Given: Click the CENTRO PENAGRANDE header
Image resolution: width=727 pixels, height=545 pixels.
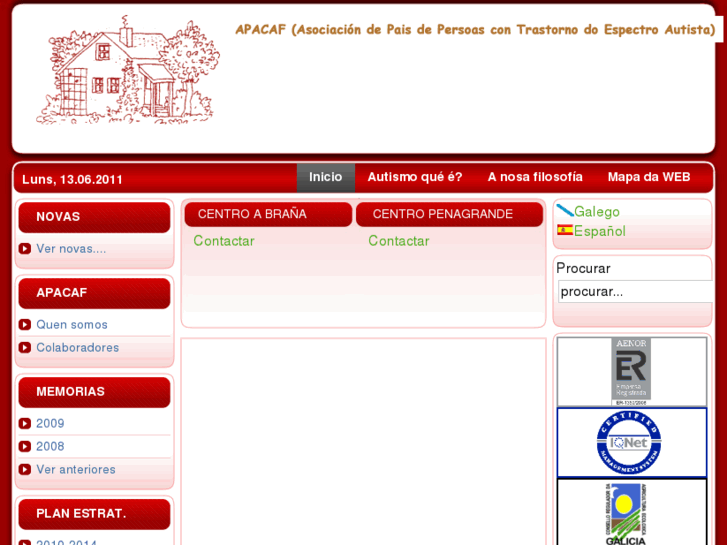Looking at the screenshot, I should coord(449,214).
